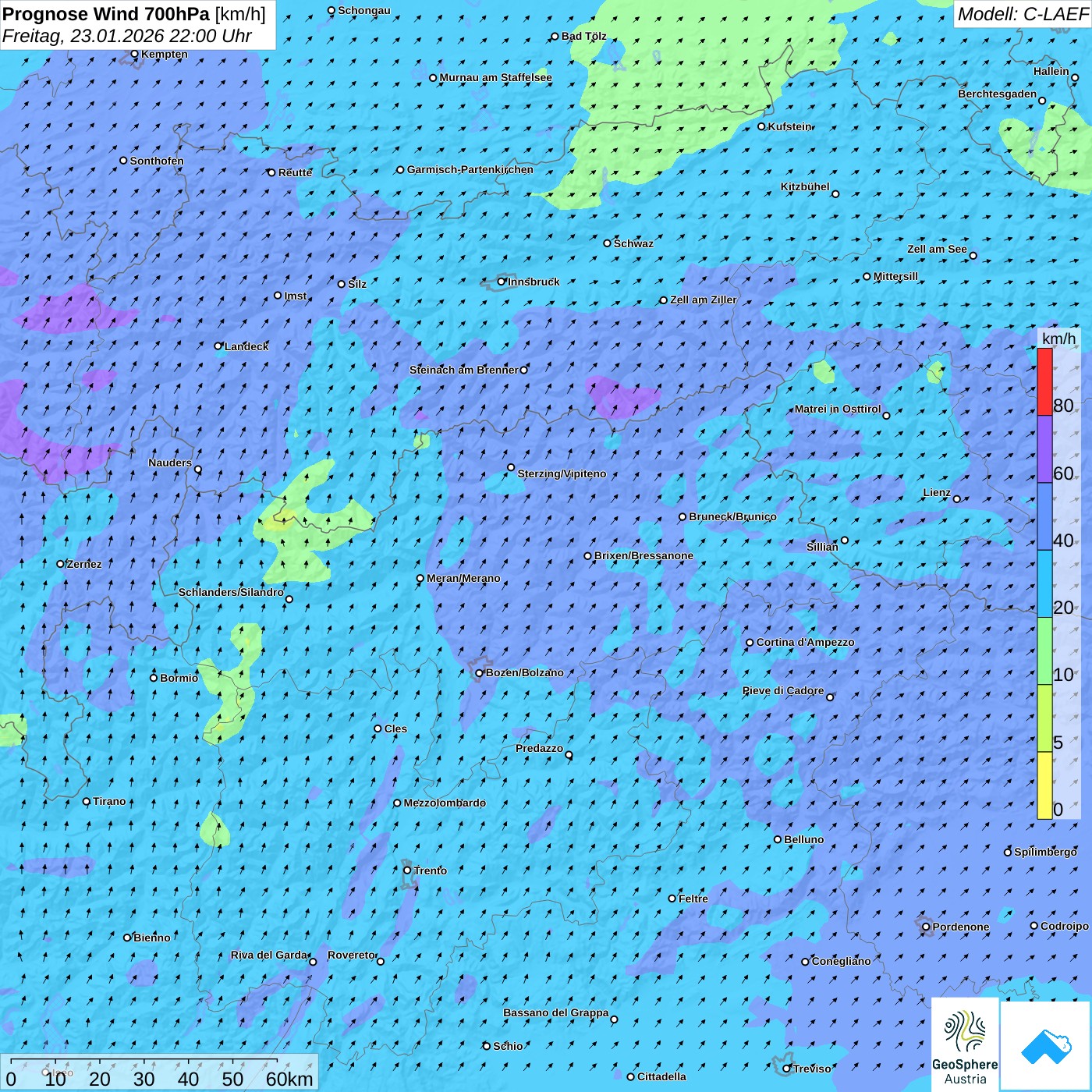Image resolution: width=1092 pixels, height=1092 pixels.
Task: Click the Bozen/Bolzano city marker
Action: (x=480, y=673)
